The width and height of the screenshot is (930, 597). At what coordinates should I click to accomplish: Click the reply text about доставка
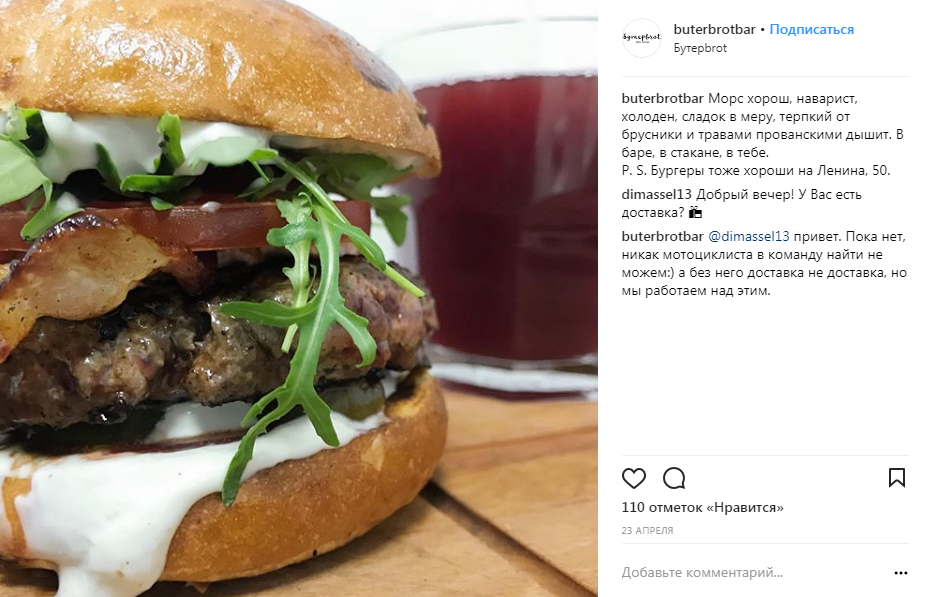tap(764, 264)
